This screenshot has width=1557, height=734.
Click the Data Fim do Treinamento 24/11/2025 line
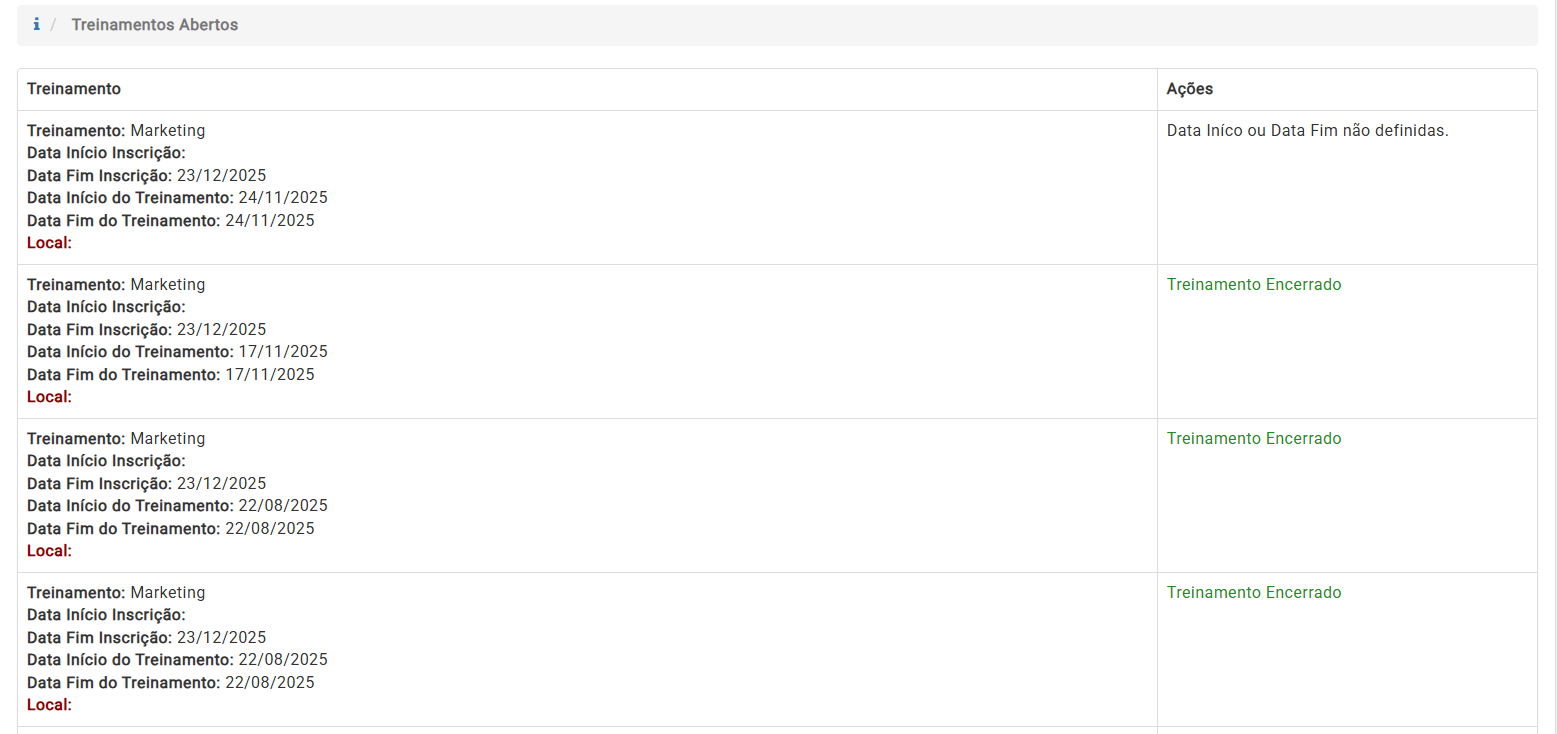[170, 220]
